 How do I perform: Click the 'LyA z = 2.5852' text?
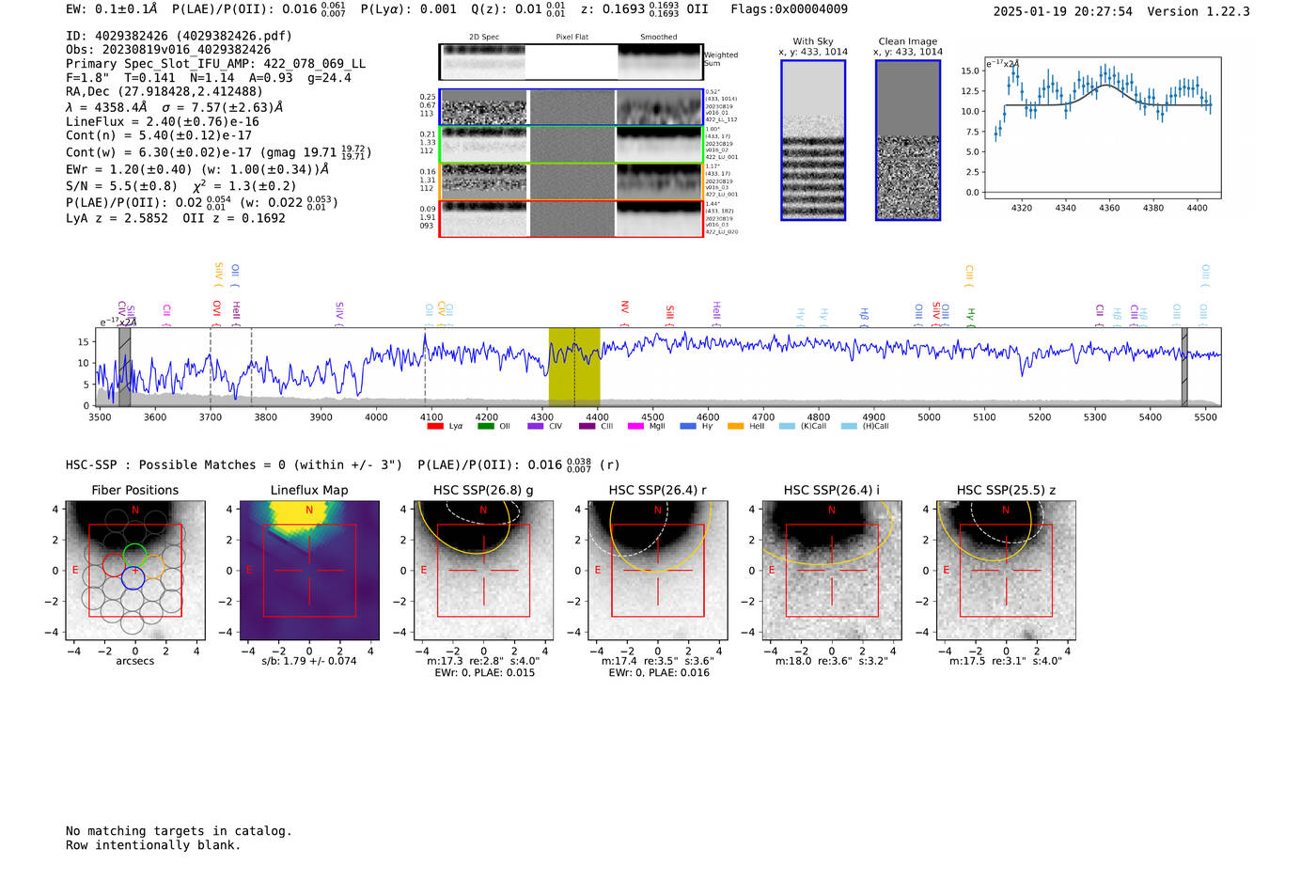tap(117, 218)
